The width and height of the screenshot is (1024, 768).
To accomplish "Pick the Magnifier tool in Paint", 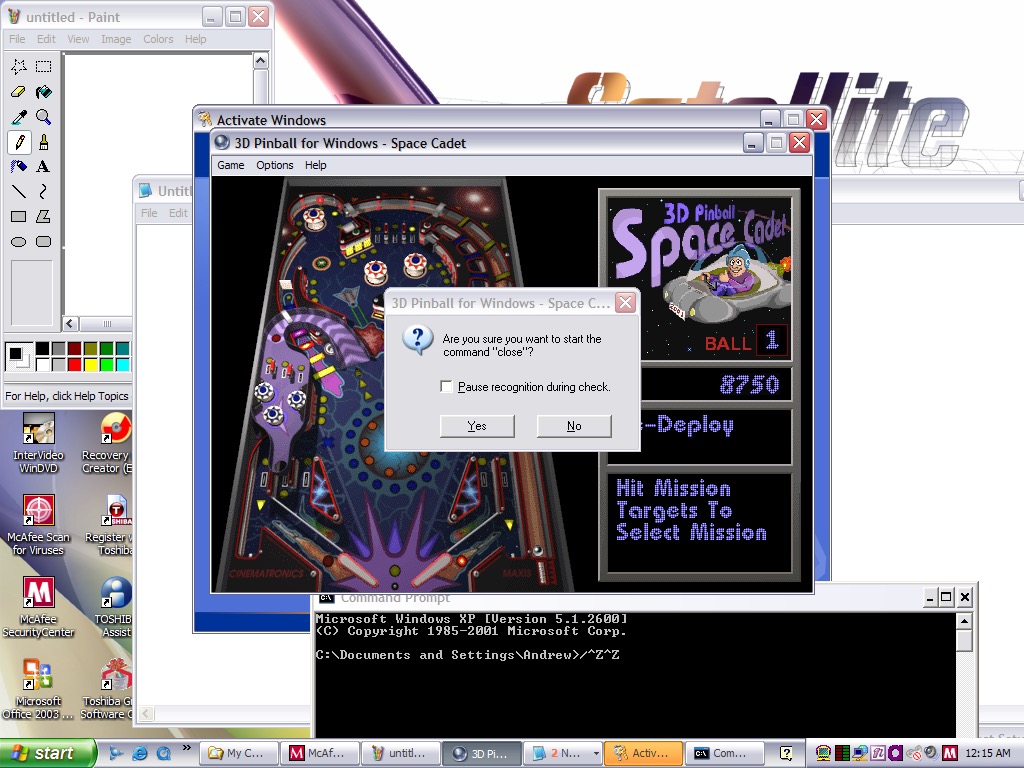I will click(x=43, y=117).
